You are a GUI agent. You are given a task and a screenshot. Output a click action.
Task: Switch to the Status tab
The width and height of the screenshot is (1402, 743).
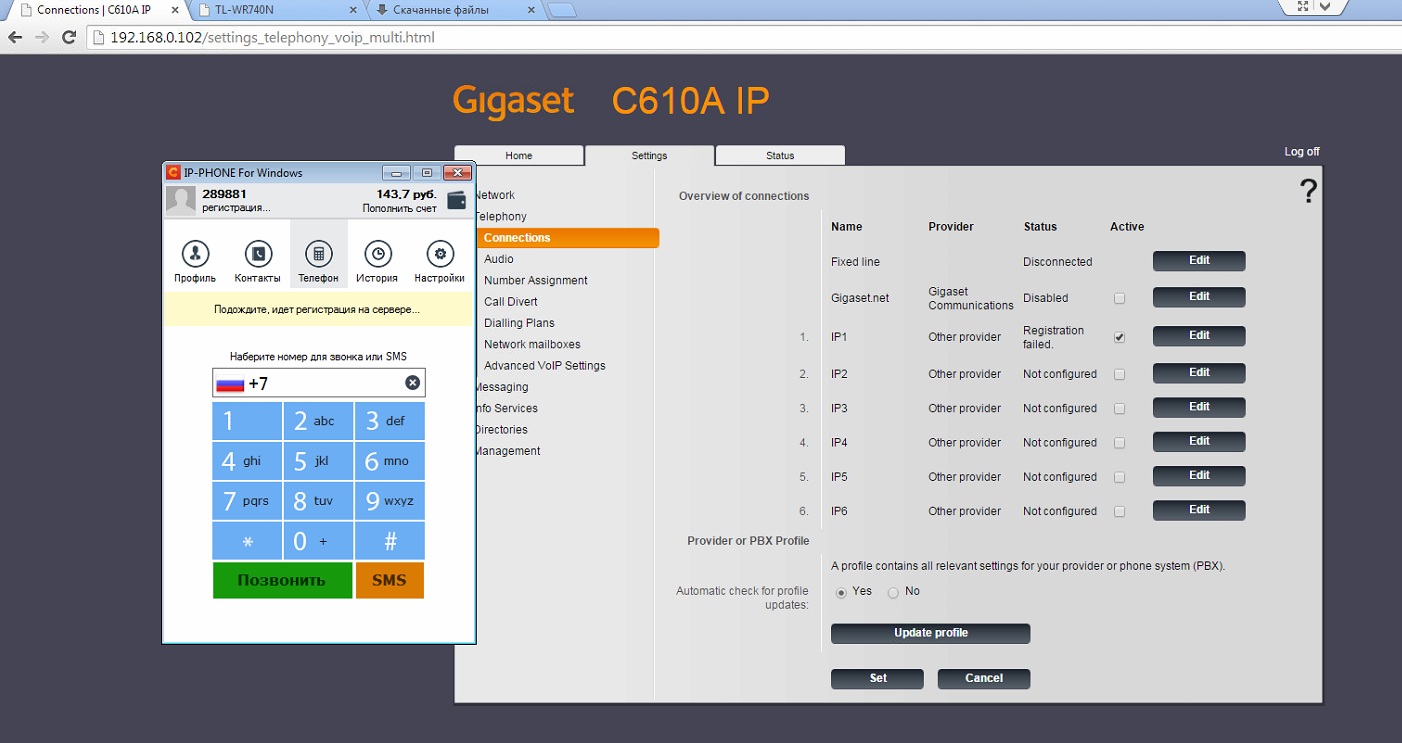click(780, 156)
